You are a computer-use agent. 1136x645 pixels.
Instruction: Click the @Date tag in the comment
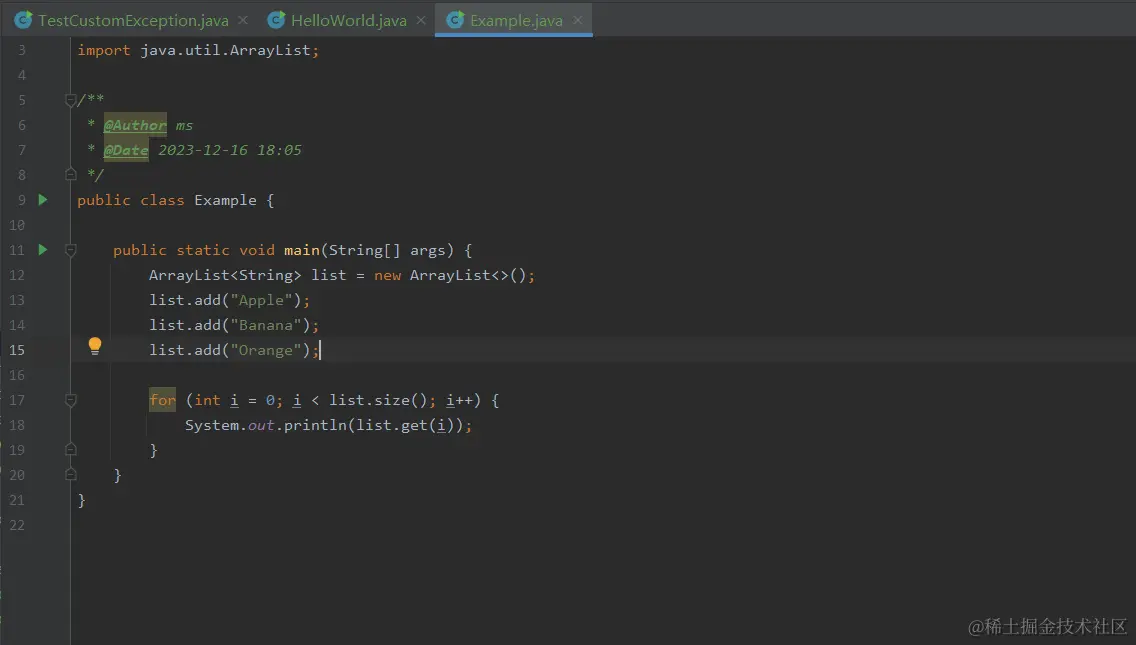(126, 150)
